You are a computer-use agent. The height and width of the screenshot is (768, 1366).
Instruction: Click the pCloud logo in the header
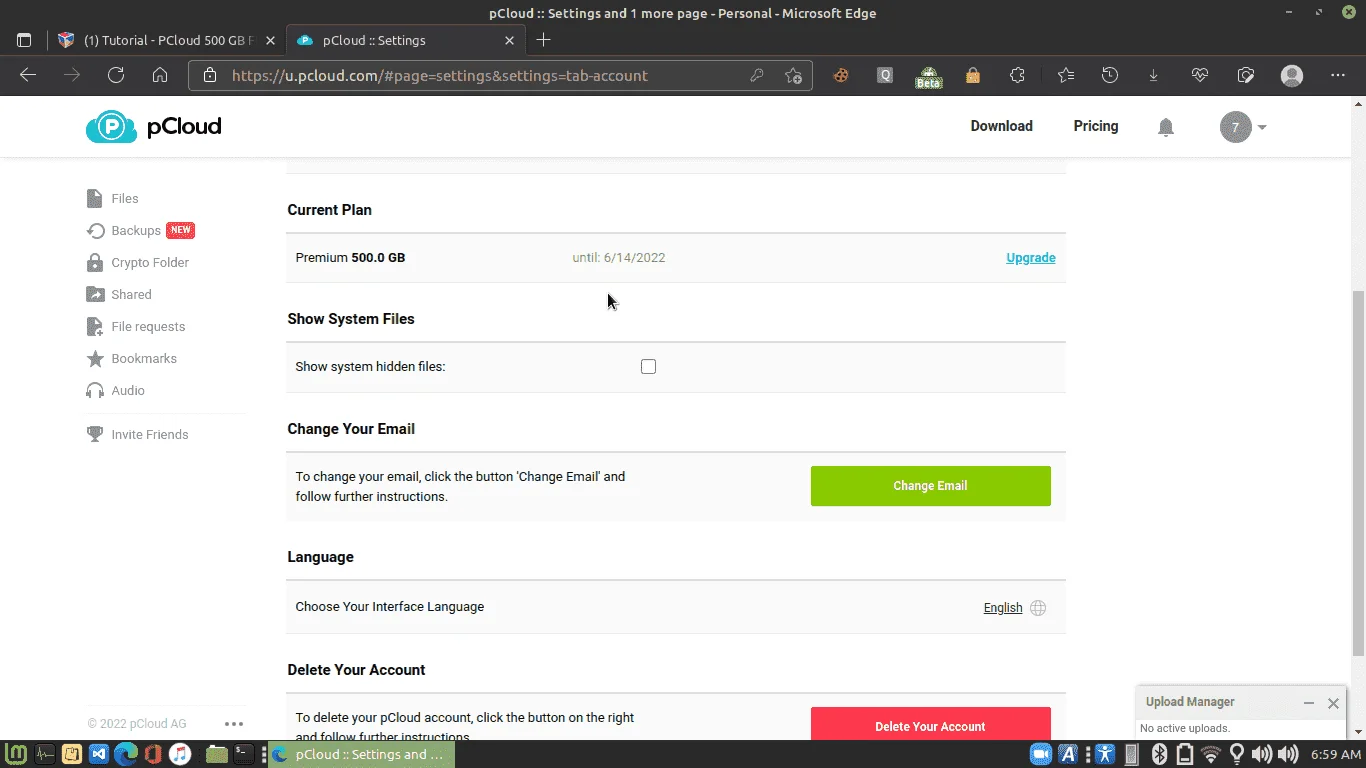coord(153,127)
